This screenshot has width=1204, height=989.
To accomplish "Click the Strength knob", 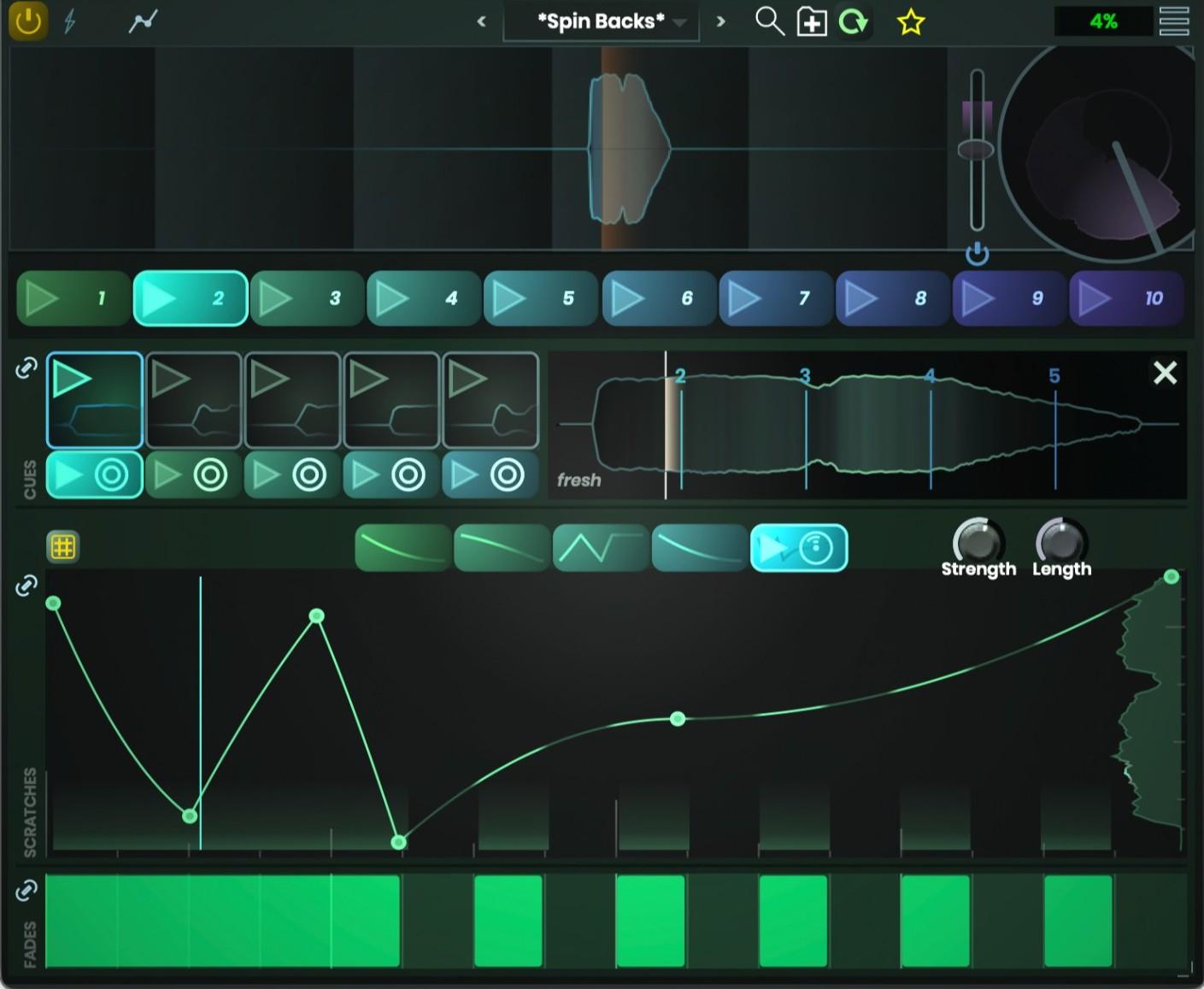I will pyautogui.click(x=978, y=540).
